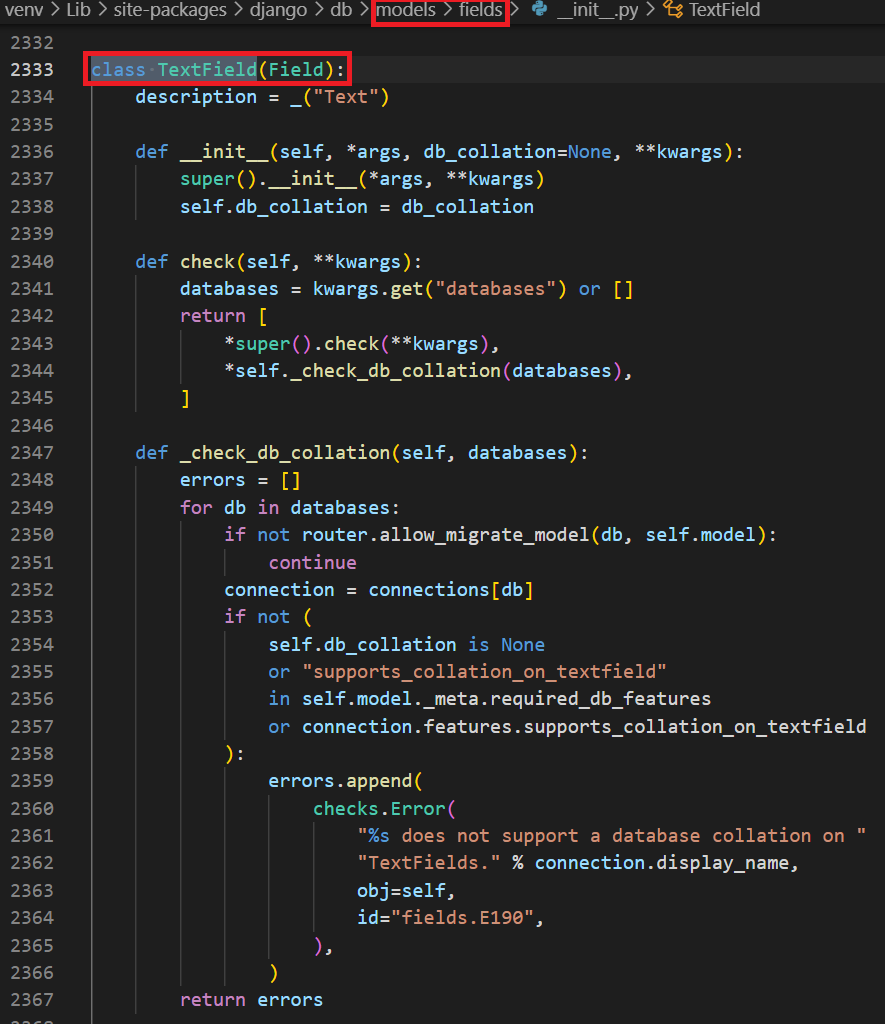885x1024 pixels.
Task: Click the quoted "supports_collation_on_textfield" string
Action: (x=484, y=671)
